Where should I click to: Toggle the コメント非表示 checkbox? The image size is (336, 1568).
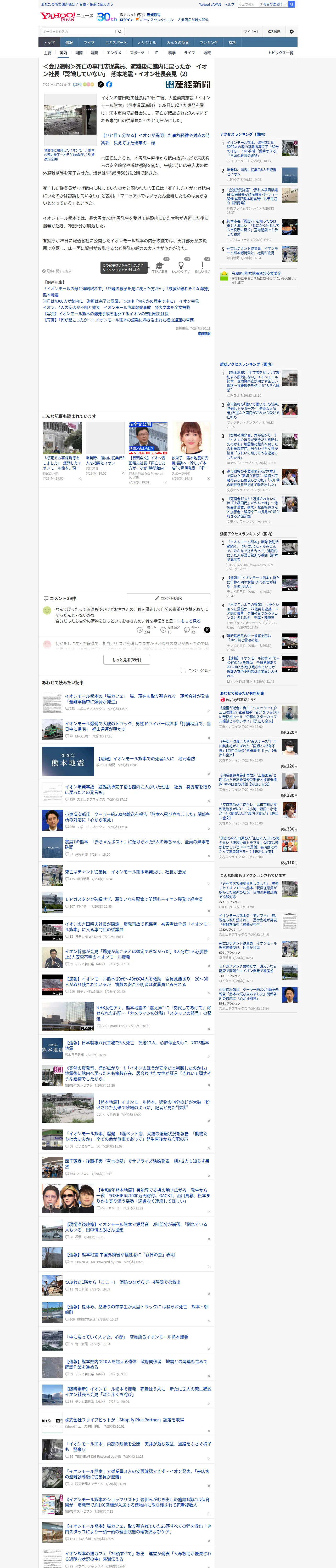tap(183, 670)
